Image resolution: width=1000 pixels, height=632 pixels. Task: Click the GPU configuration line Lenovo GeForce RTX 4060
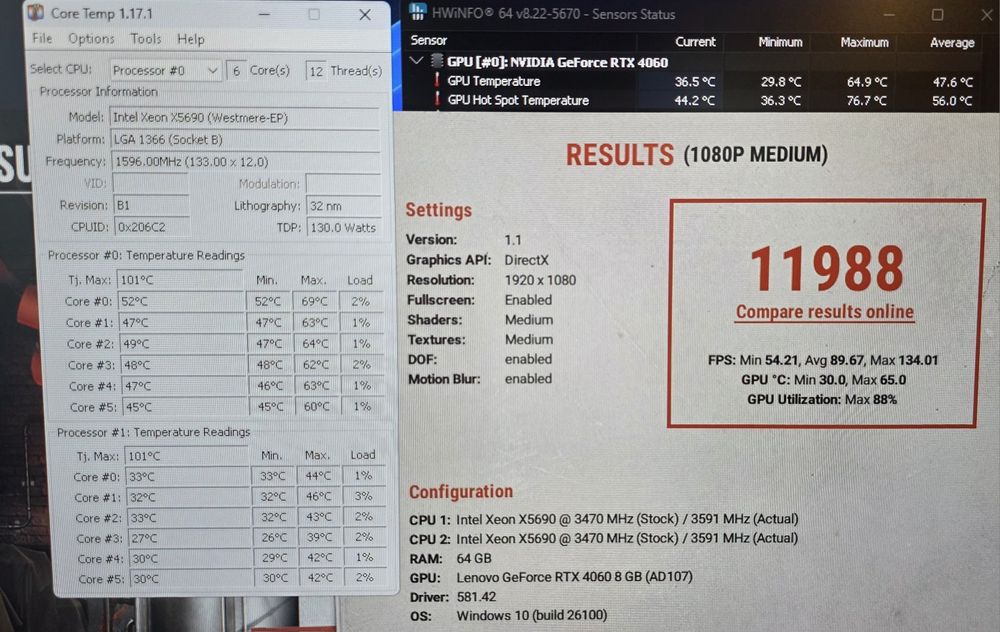point(574,577)
